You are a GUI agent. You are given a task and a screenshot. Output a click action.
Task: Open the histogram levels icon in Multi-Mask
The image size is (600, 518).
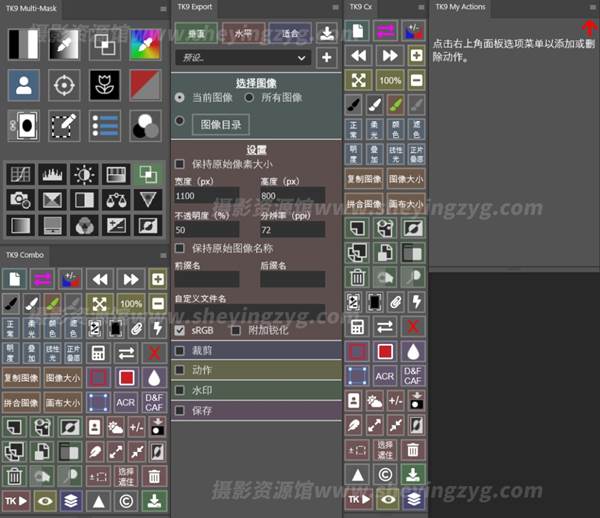pyautogui.click(x=51, y=175)
